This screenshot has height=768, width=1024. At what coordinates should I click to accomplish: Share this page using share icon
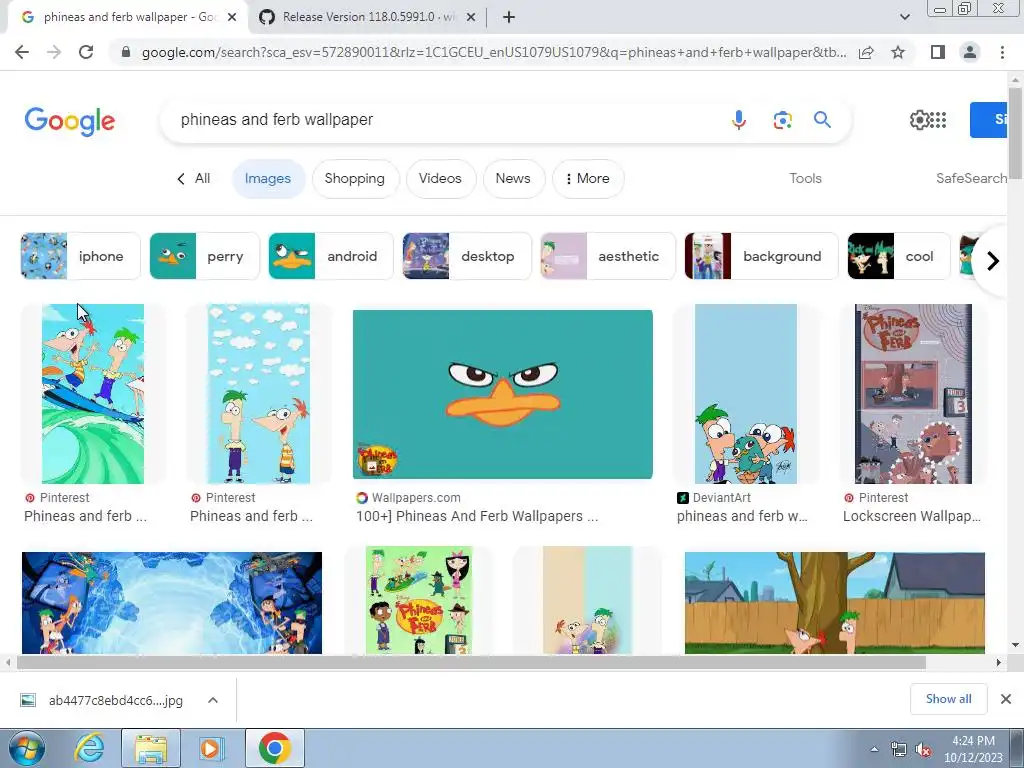(866, 52)
